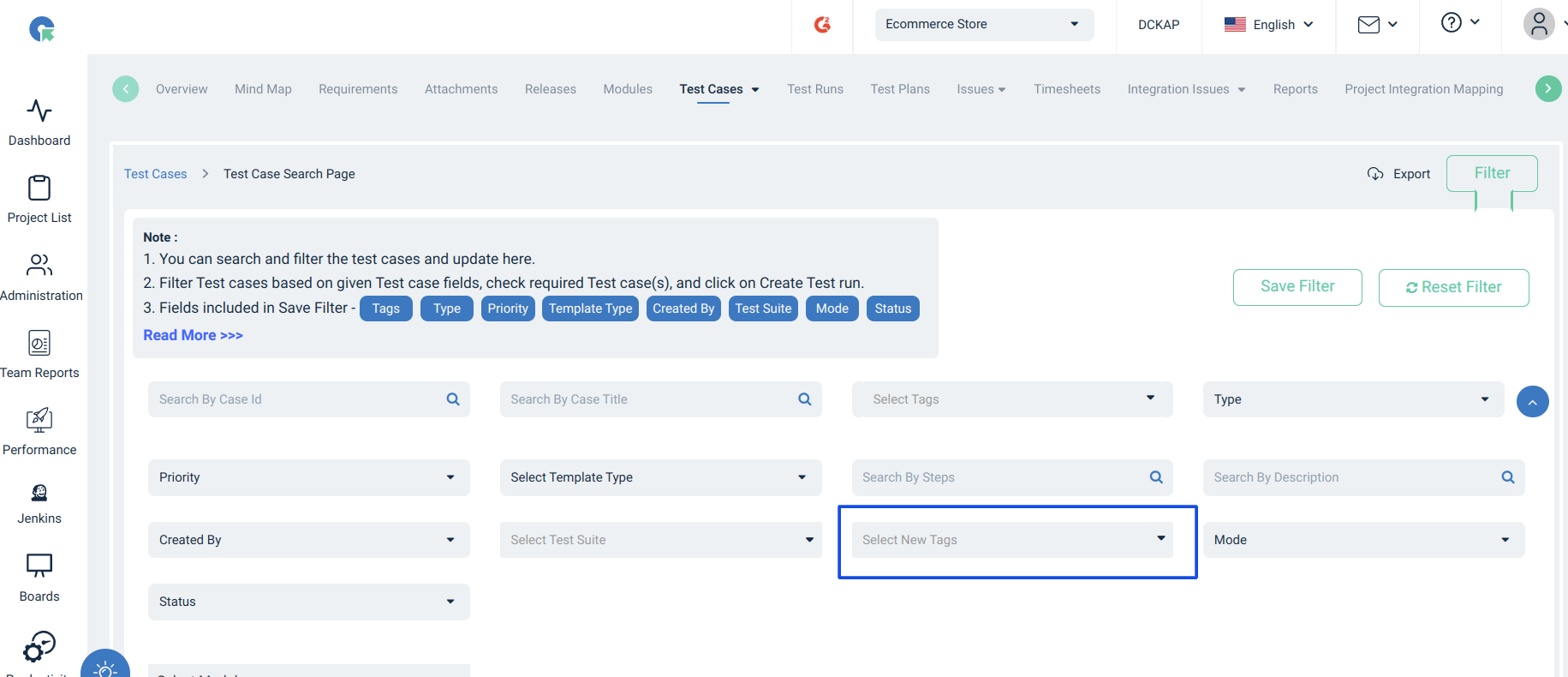Open the English language dropdown
This screenshot has width=1568, height=677.
1268,25
